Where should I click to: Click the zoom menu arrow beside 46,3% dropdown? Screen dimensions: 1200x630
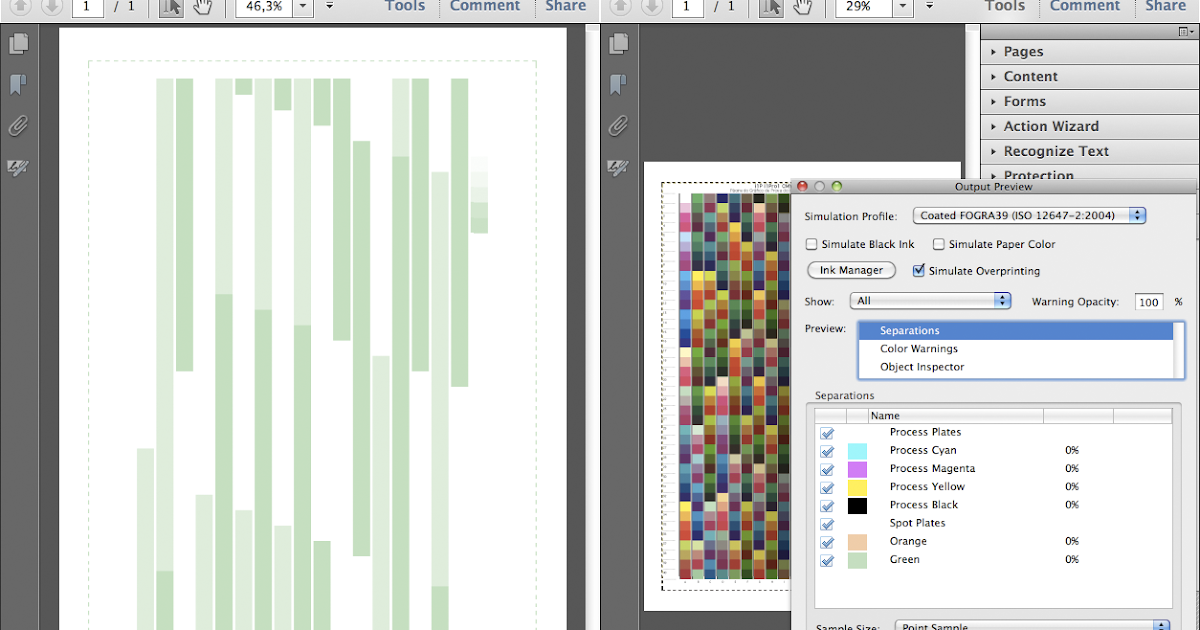[x=330, y=6]
